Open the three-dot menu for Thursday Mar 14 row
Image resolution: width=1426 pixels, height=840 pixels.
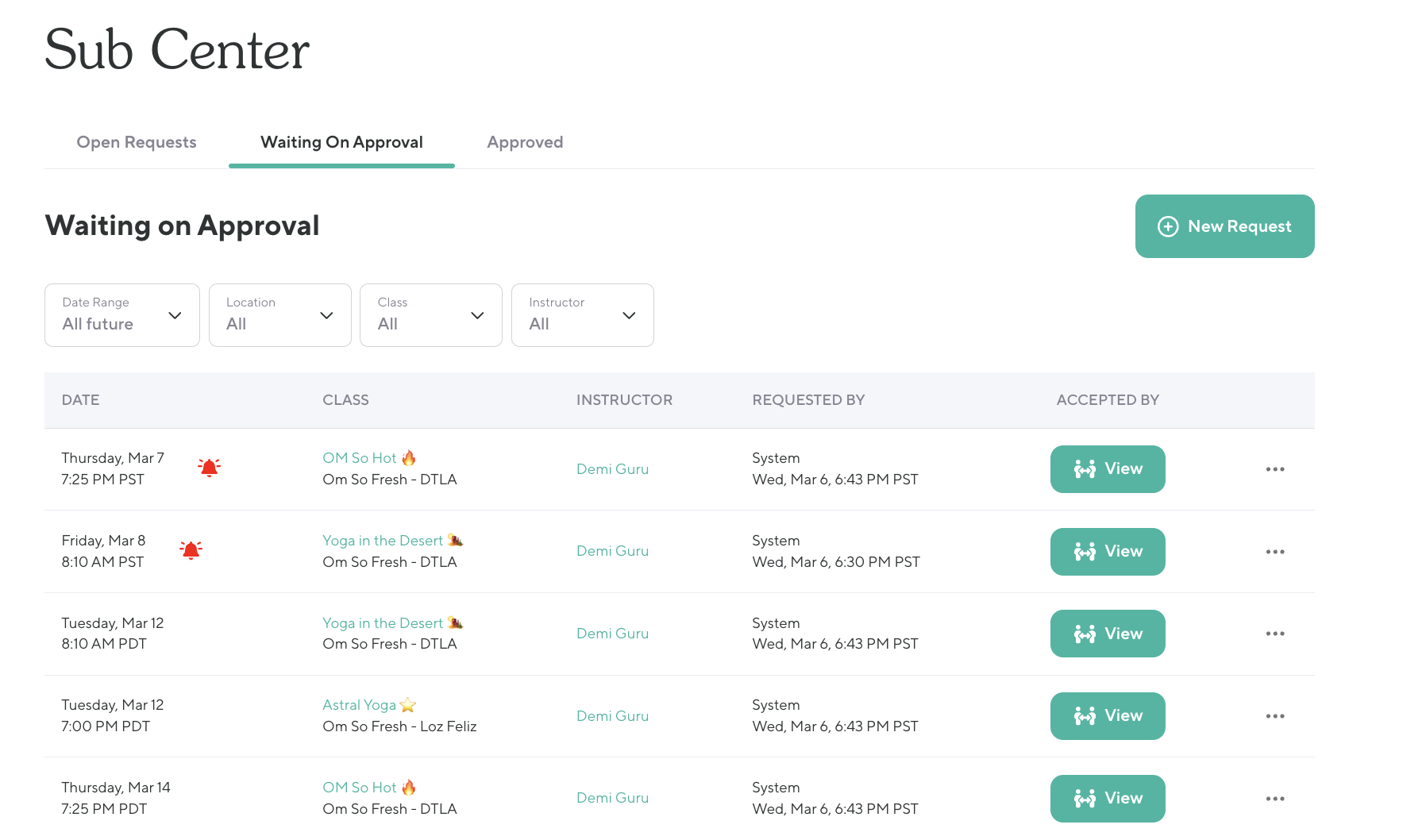pyautogui.click(x=1274, y=799)
